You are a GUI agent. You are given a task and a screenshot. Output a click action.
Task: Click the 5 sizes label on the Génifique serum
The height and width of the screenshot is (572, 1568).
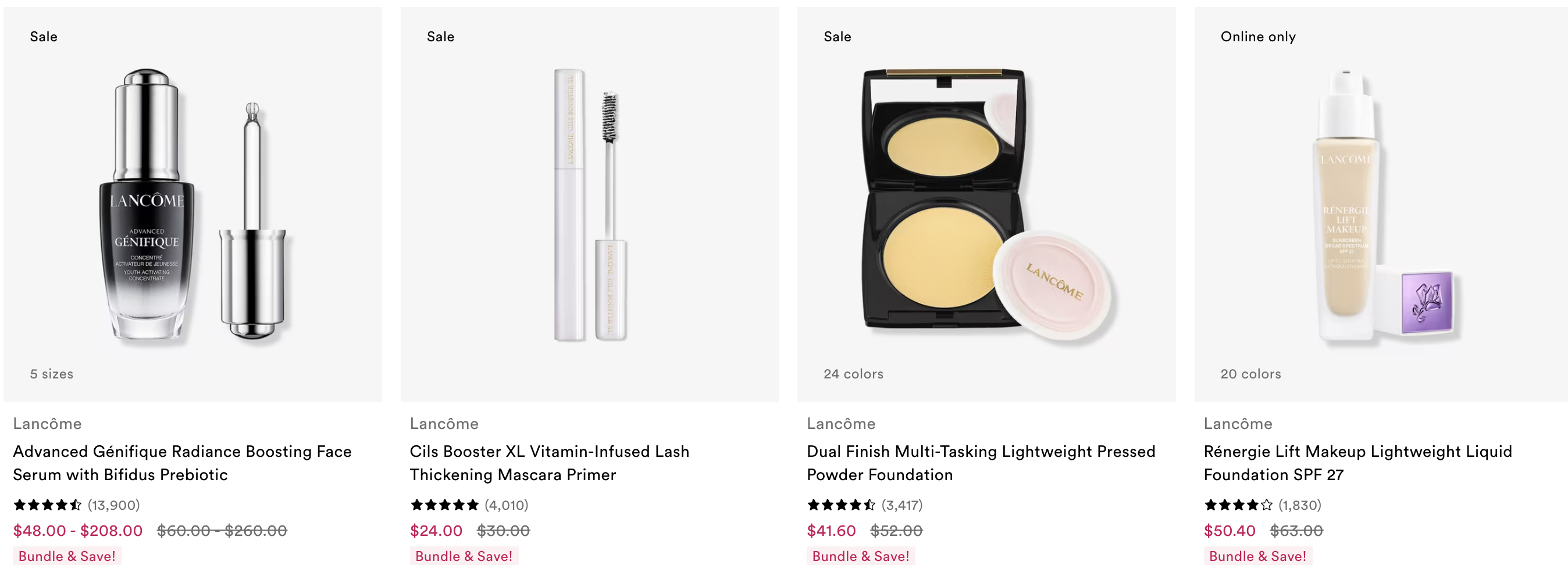[52, 374]
